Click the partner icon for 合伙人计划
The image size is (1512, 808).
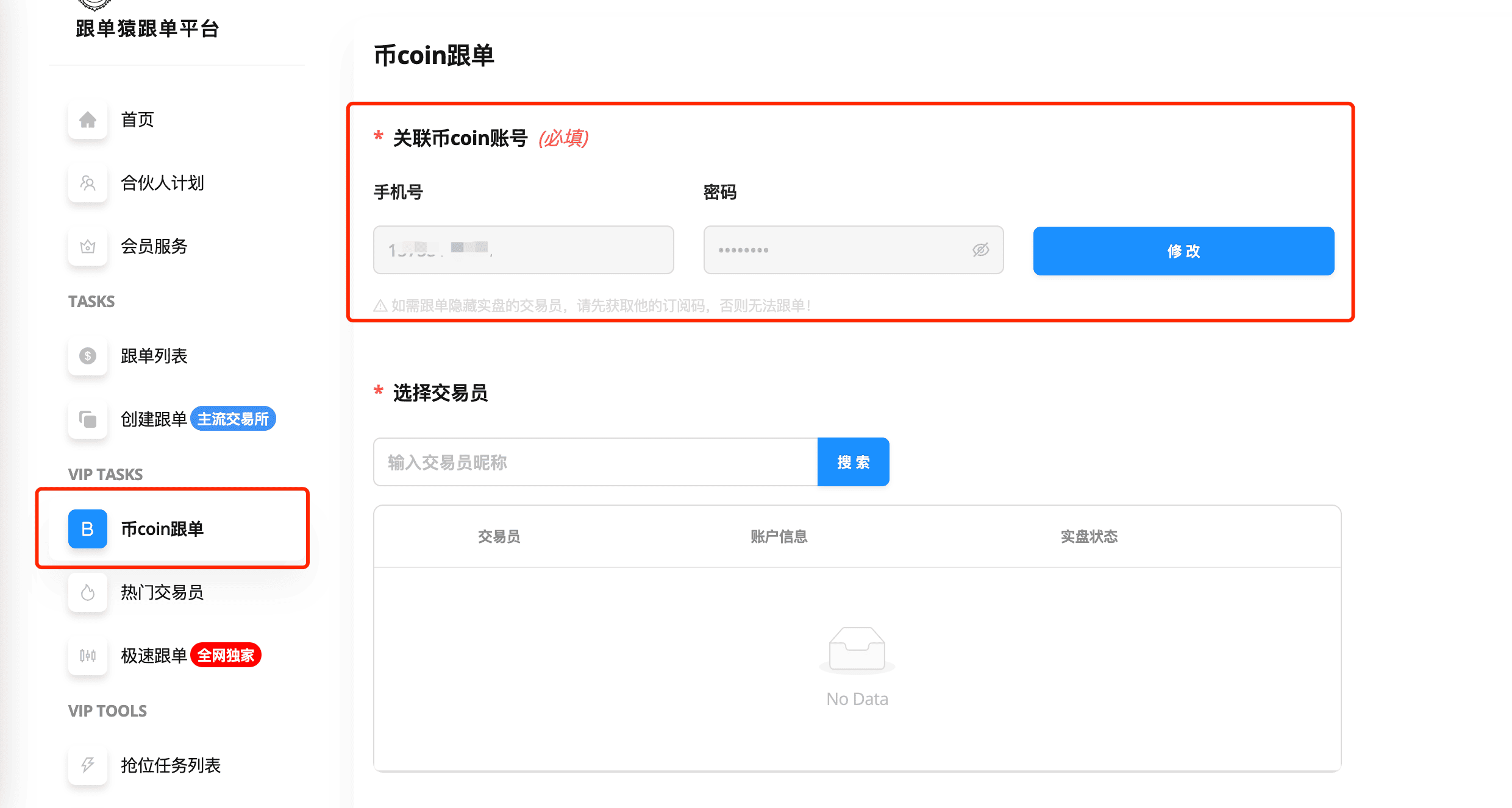88,183
